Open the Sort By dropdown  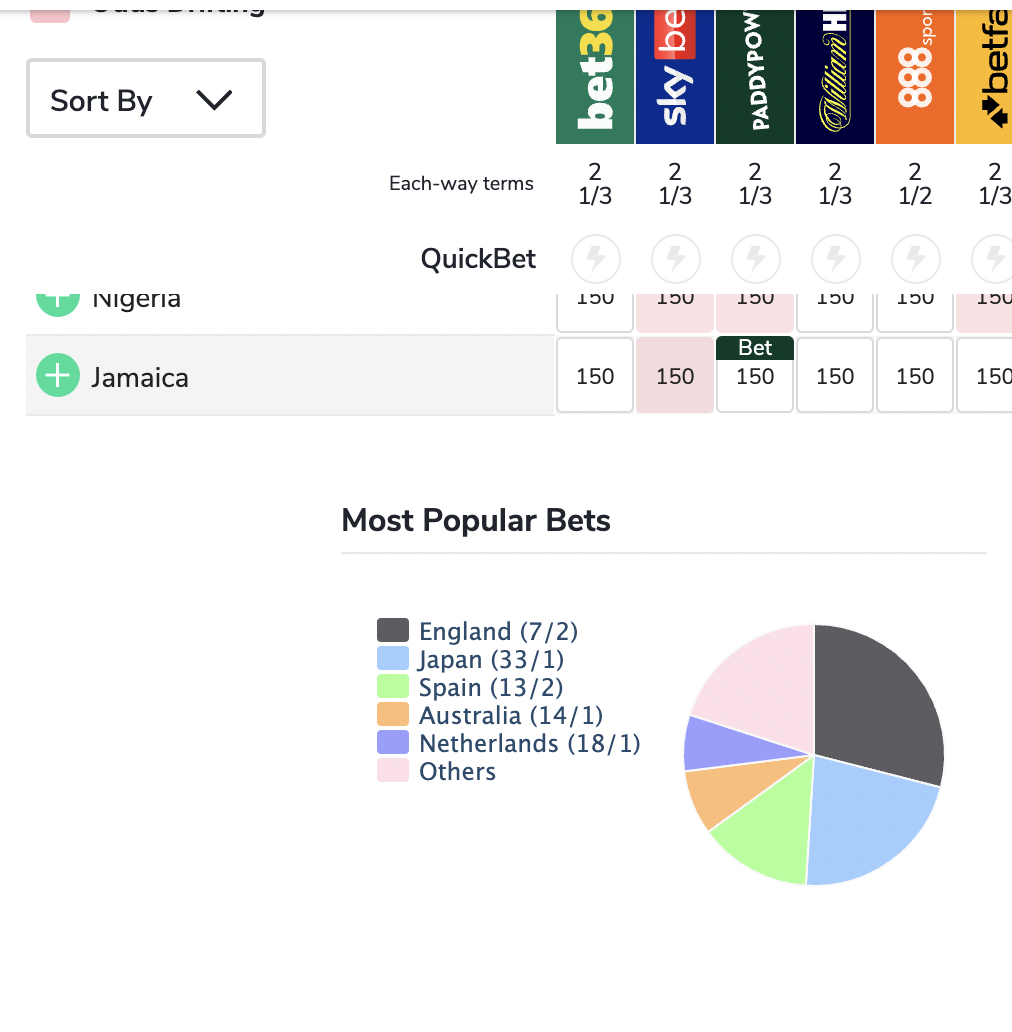(145, 98)
